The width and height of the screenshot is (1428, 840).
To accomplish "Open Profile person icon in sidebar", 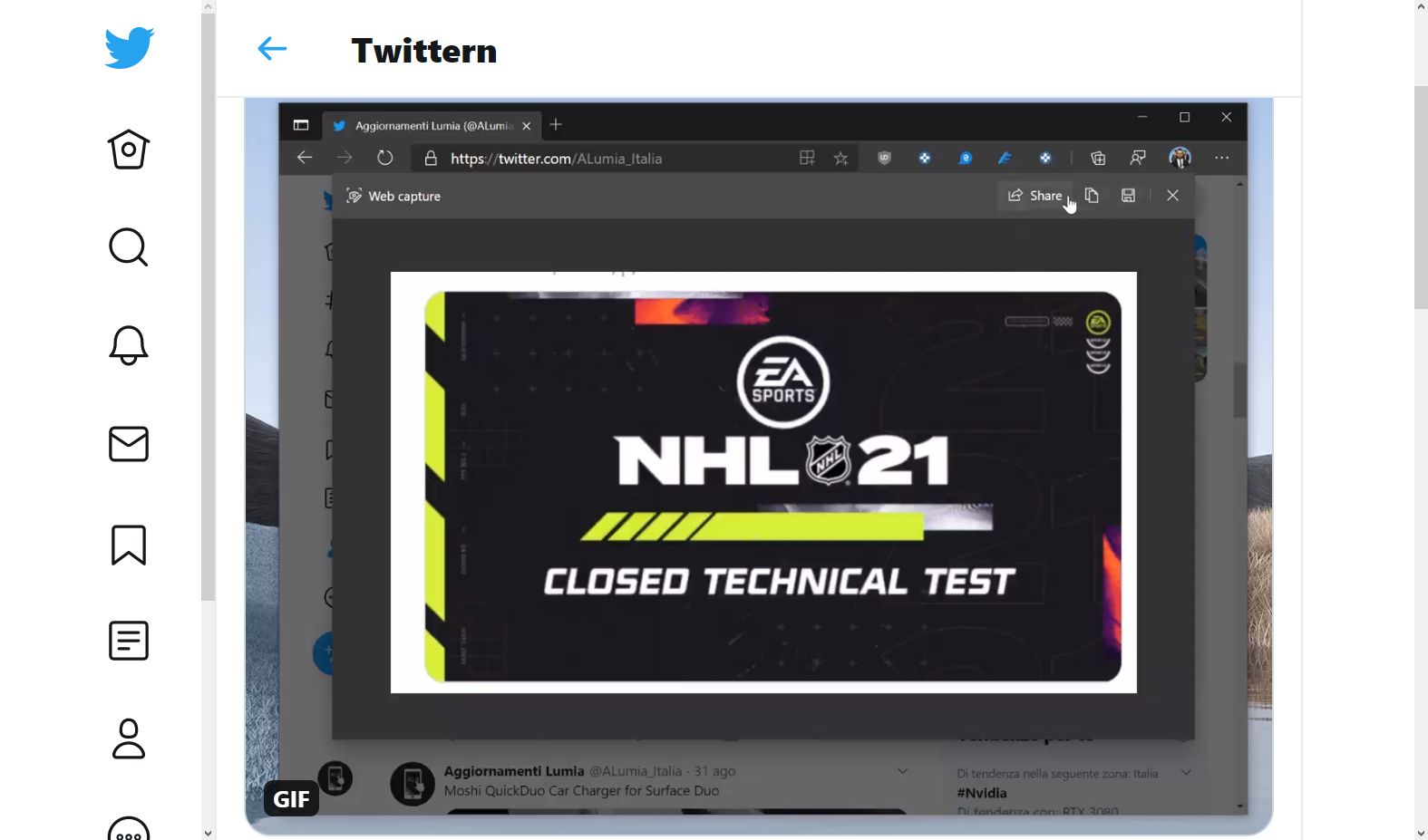I will (129, 739).
